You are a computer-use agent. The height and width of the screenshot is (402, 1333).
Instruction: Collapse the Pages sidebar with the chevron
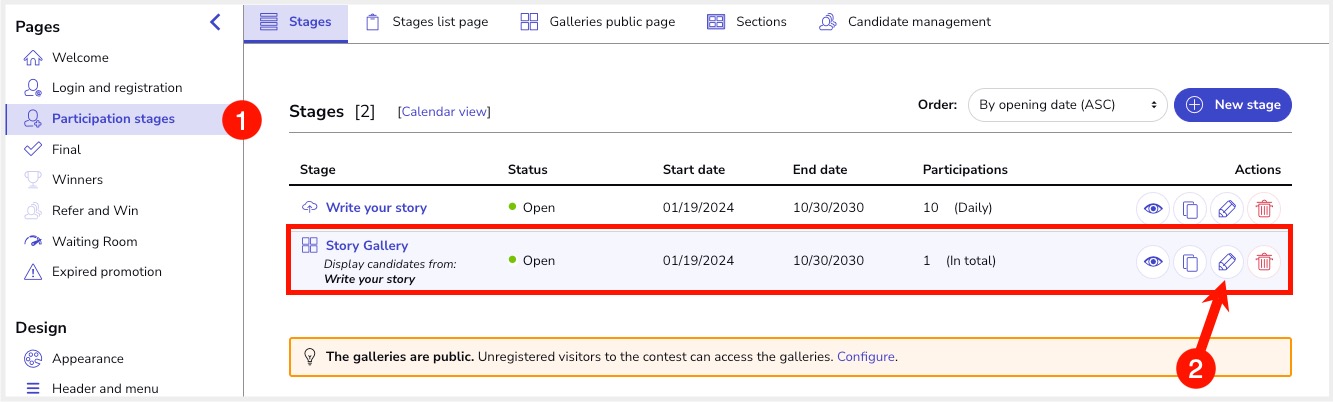(x=215, y=22)
